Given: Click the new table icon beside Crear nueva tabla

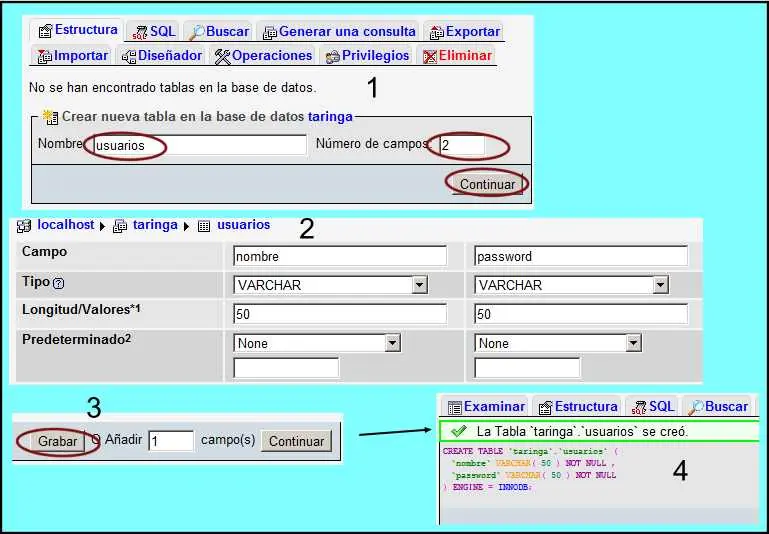Looking at the screenshot, I should (x=50, y=117).
